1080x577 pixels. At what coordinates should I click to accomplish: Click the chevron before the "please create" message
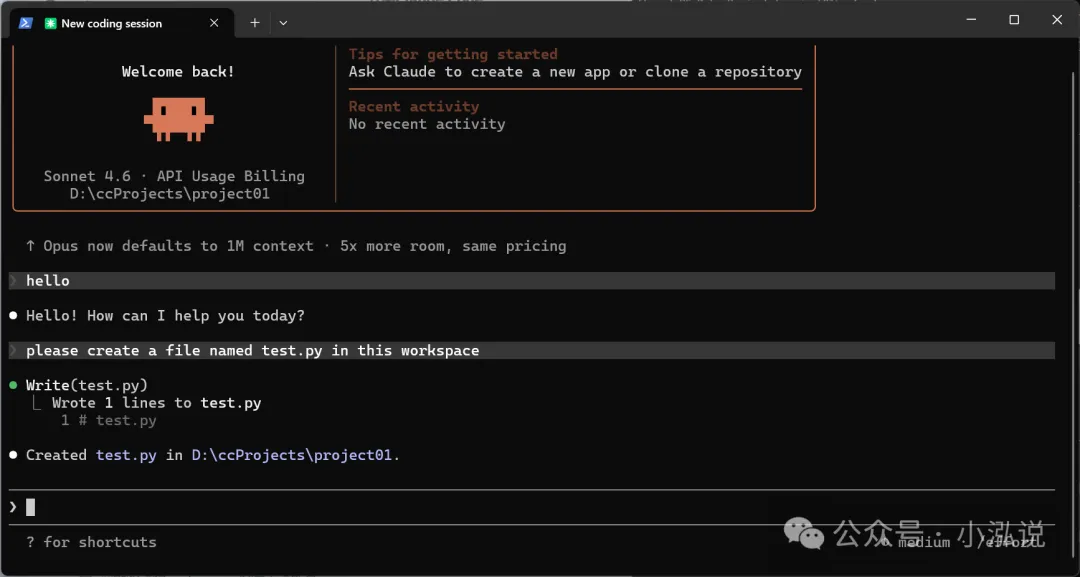point(13,351)
